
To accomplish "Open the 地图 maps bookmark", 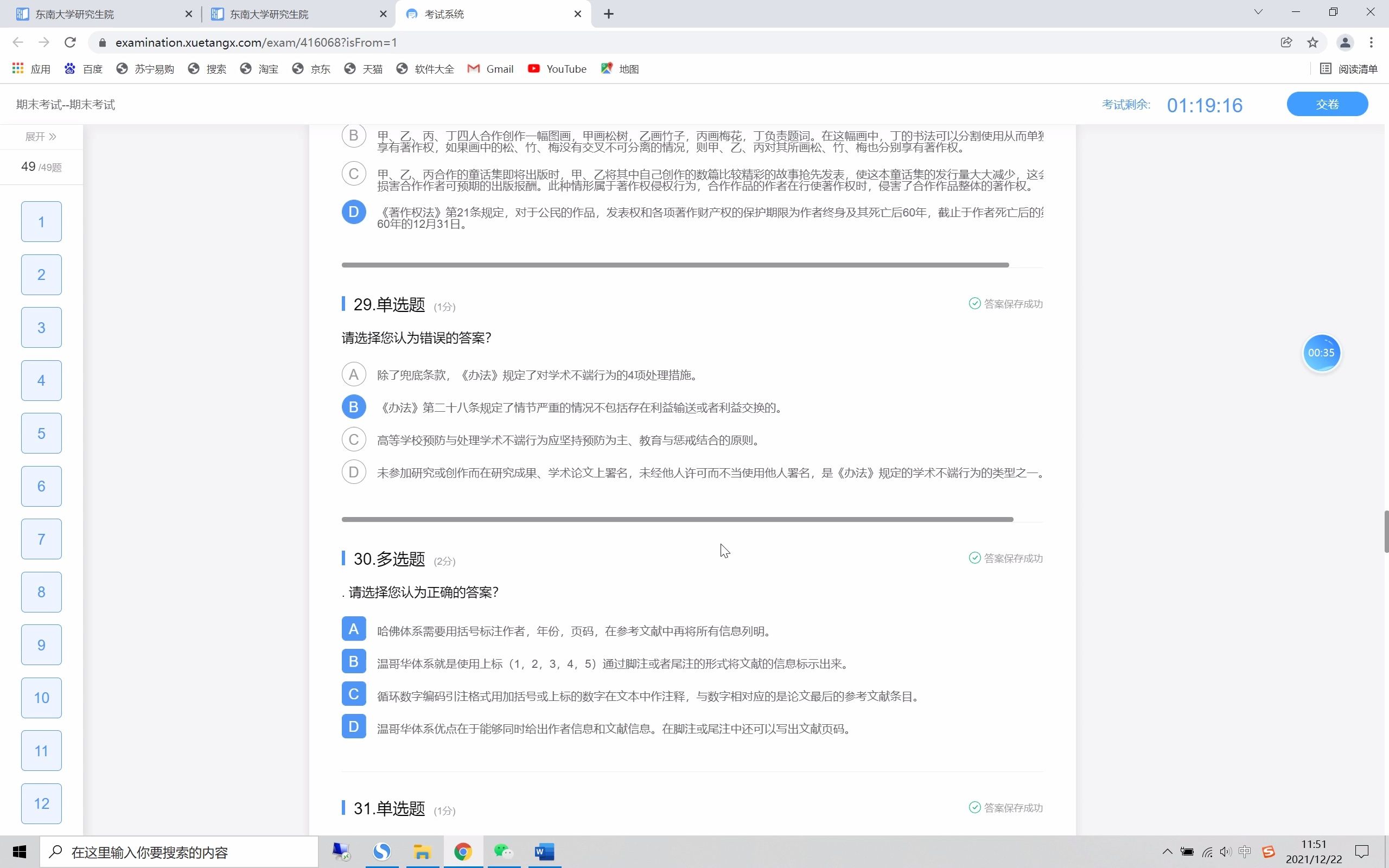I will (620, 69).
